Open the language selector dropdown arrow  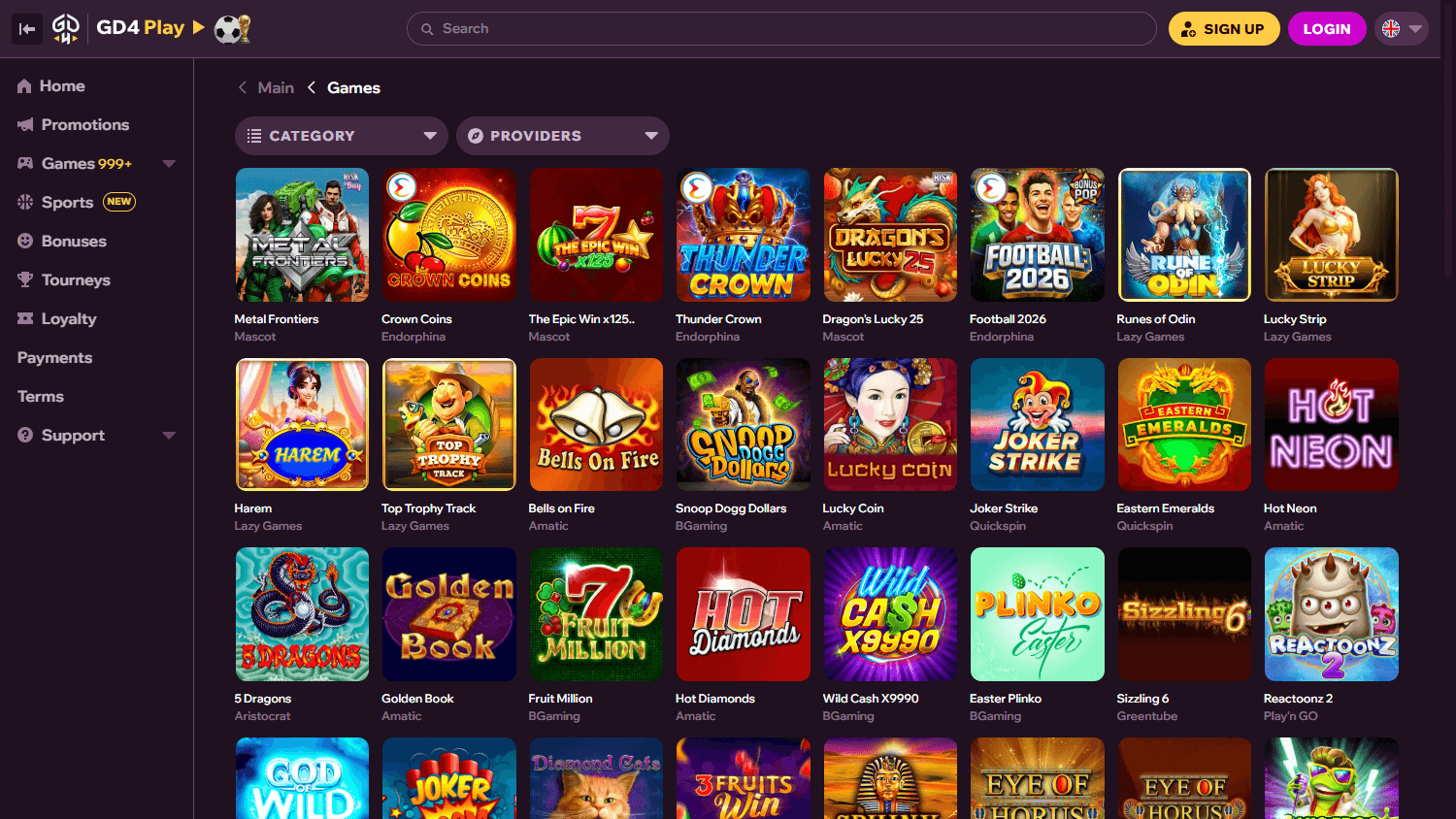(x=1415, y=29)
